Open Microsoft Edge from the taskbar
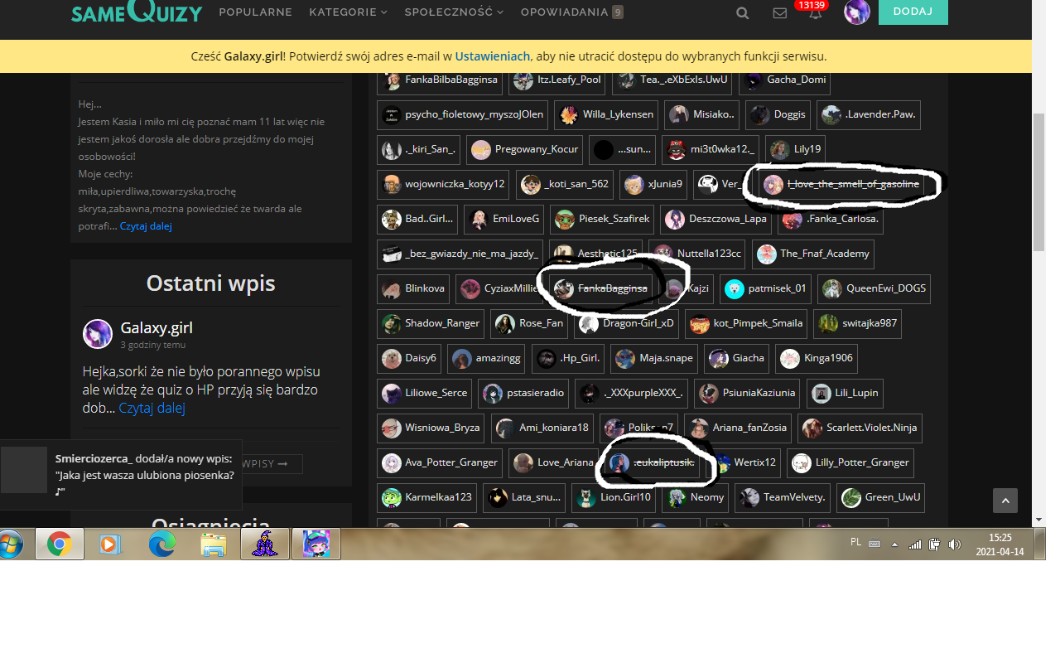Image resolution: width=1060 pixels, height=663 pixels. 162,544
